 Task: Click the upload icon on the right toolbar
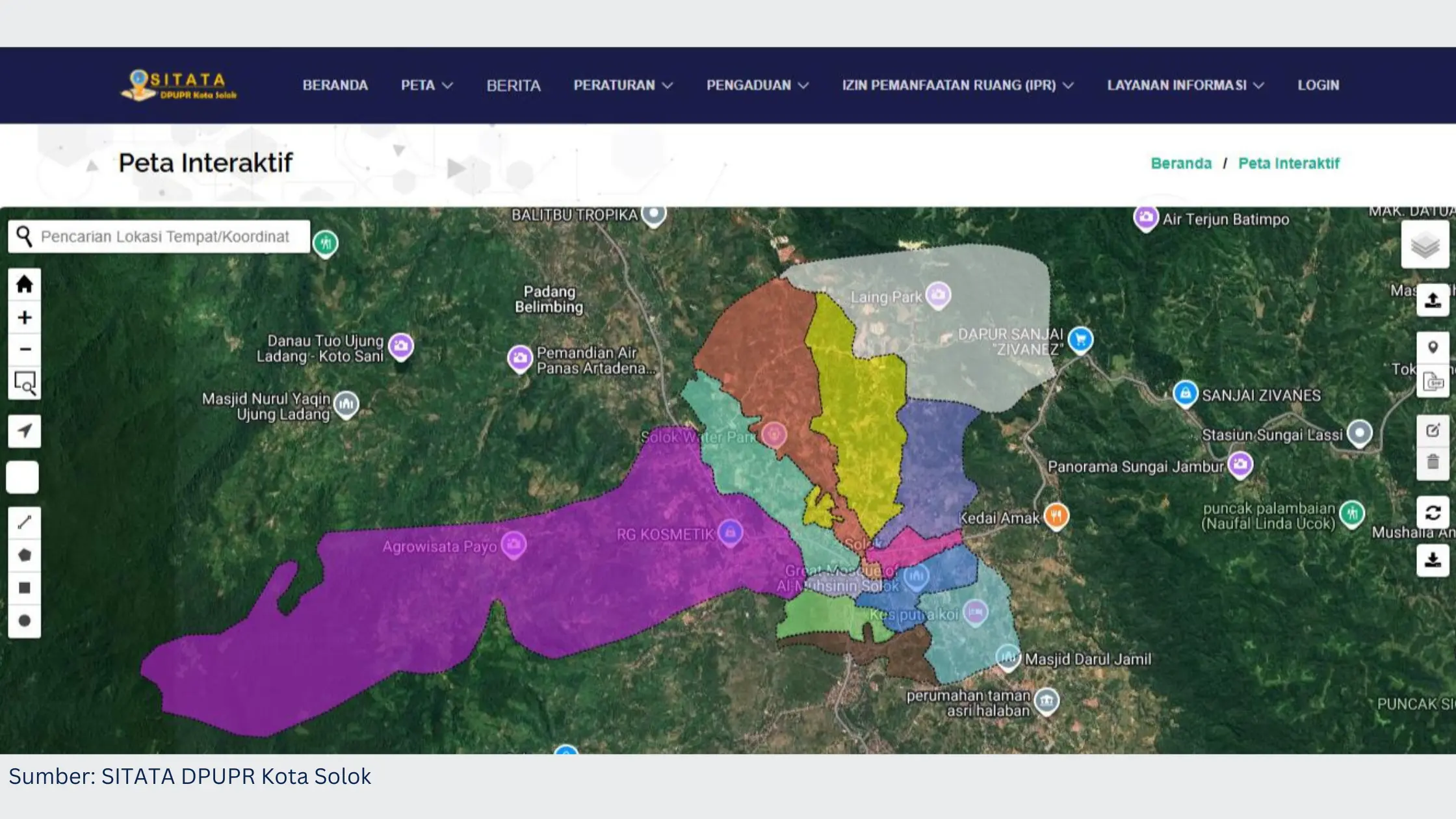(1434, 300)
